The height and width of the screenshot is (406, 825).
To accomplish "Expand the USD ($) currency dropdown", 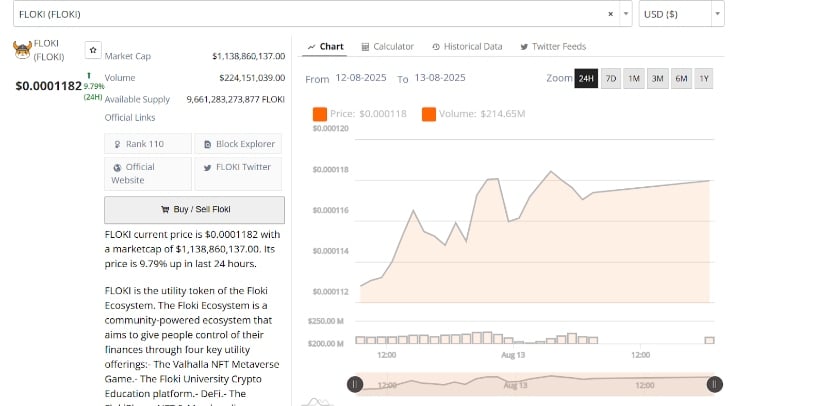I will click(x=717, y=15).
